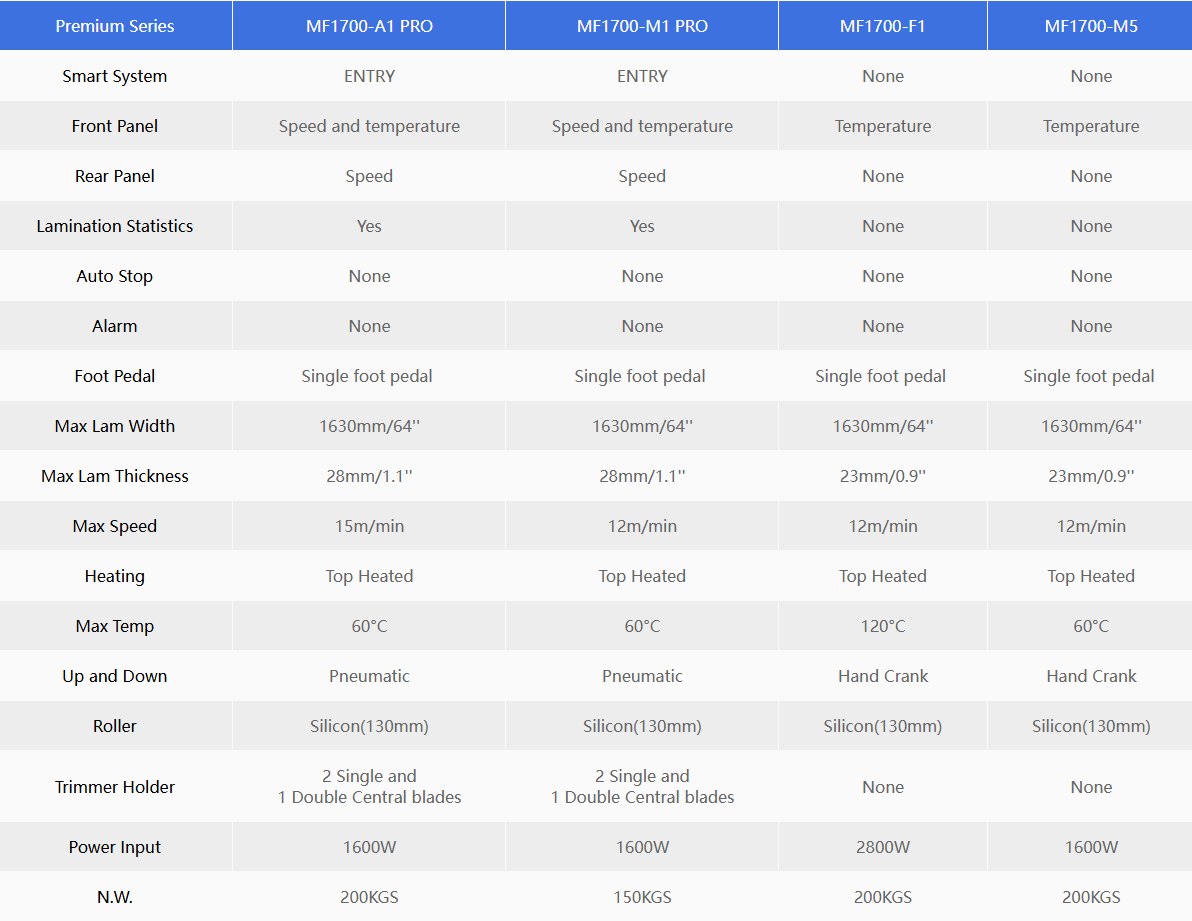Click the Foot Pedal row label
Viewport: 1192px width, 921px height.
115,376
